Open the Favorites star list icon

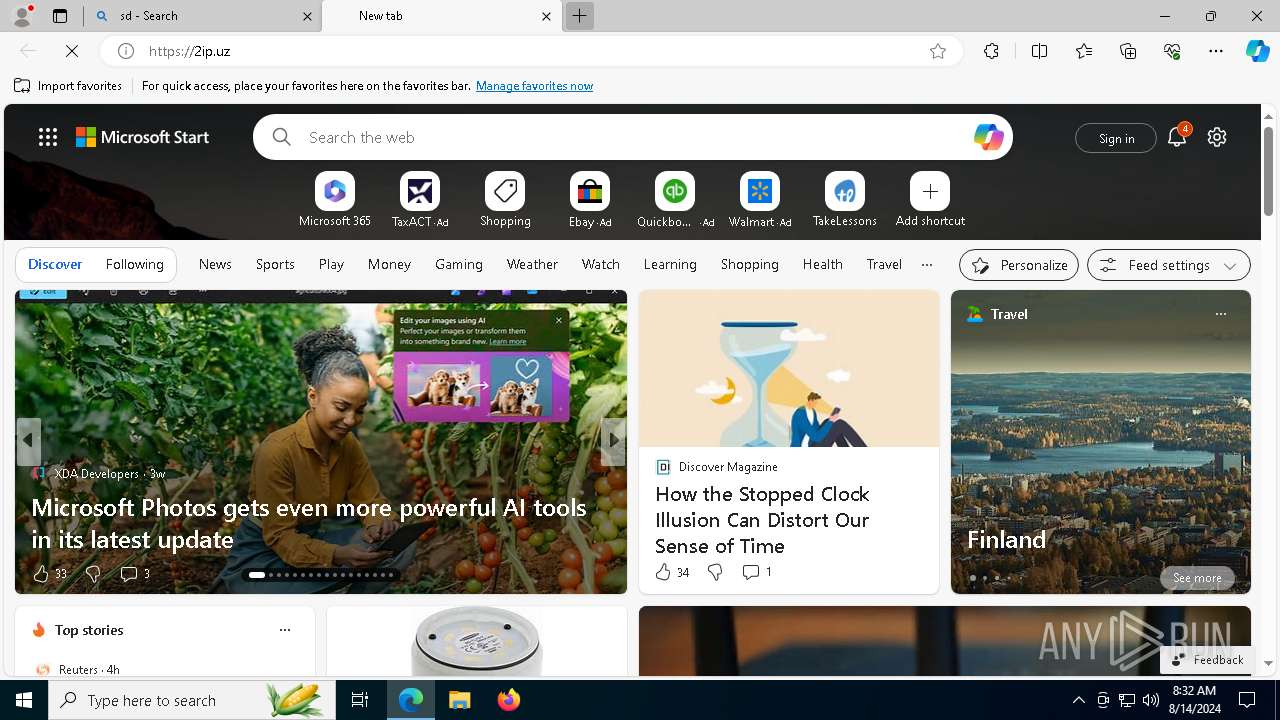[1084, 51]
